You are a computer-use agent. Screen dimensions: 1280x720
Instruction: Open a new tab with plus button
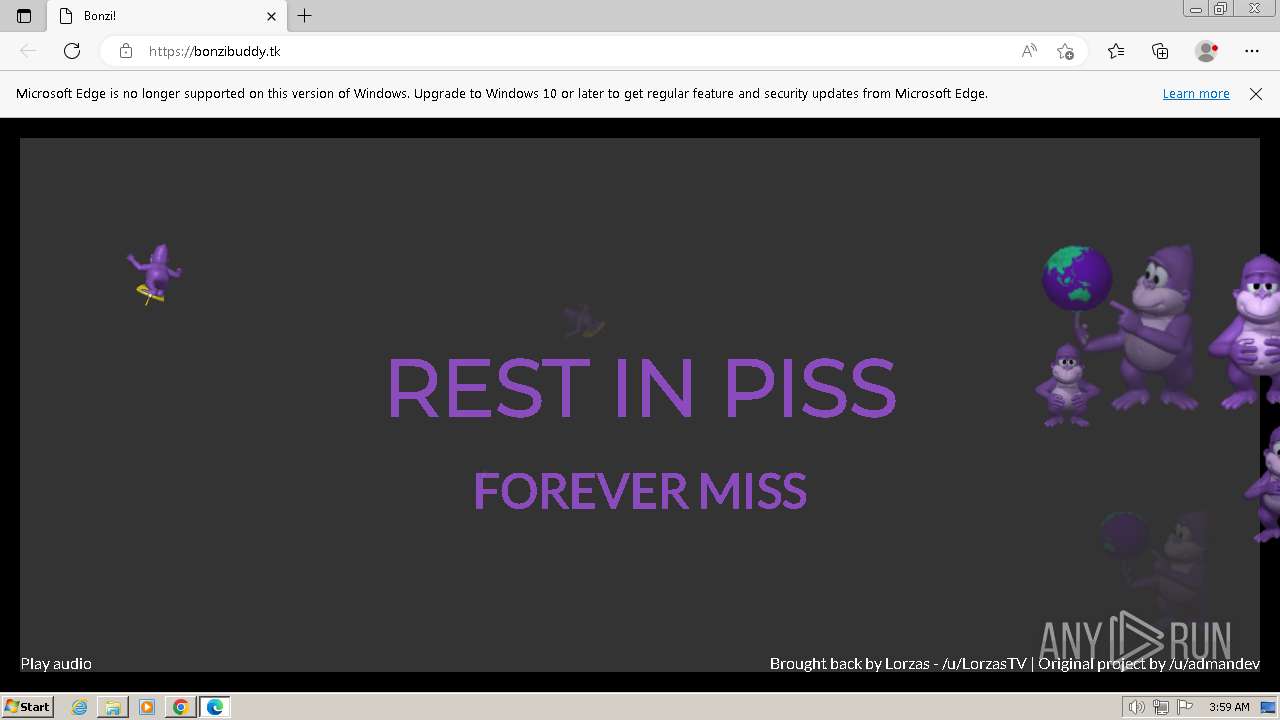coord(305,16)
